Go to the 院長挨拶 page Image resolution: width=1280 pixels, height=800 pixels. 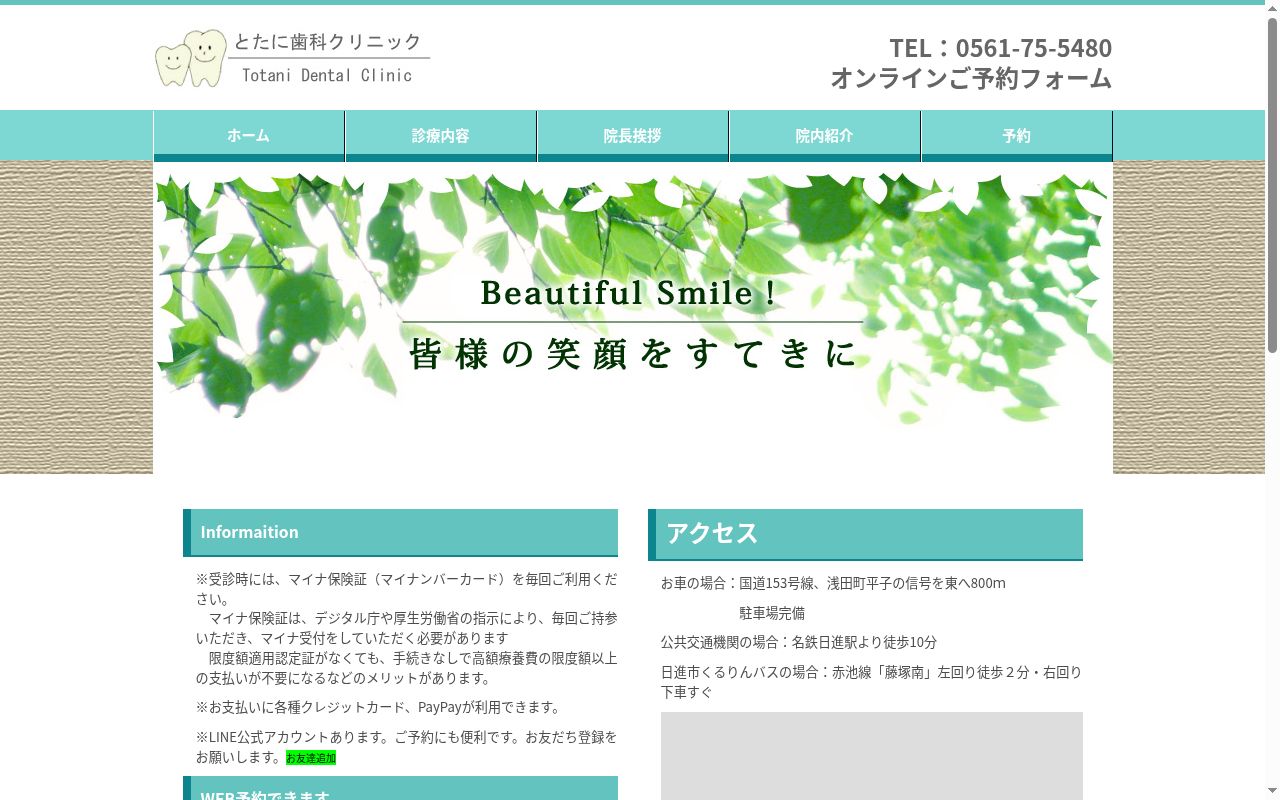pos(633,136)
